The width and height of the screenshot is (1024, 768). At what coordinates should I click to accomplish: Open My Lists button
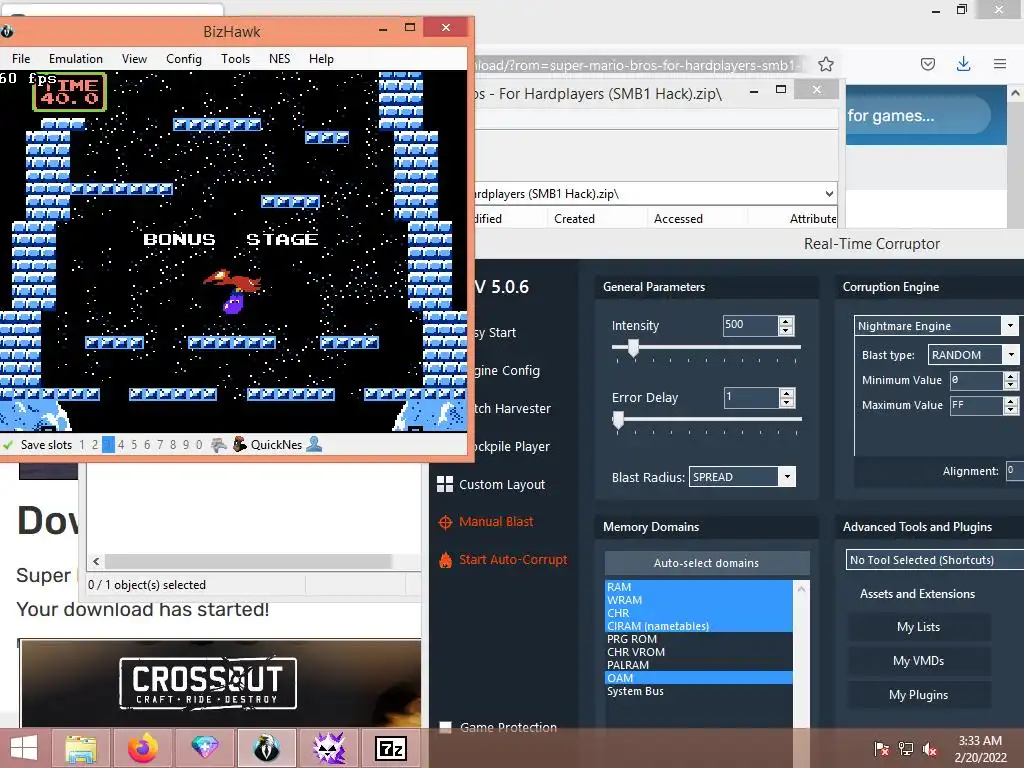coord(918,627)
